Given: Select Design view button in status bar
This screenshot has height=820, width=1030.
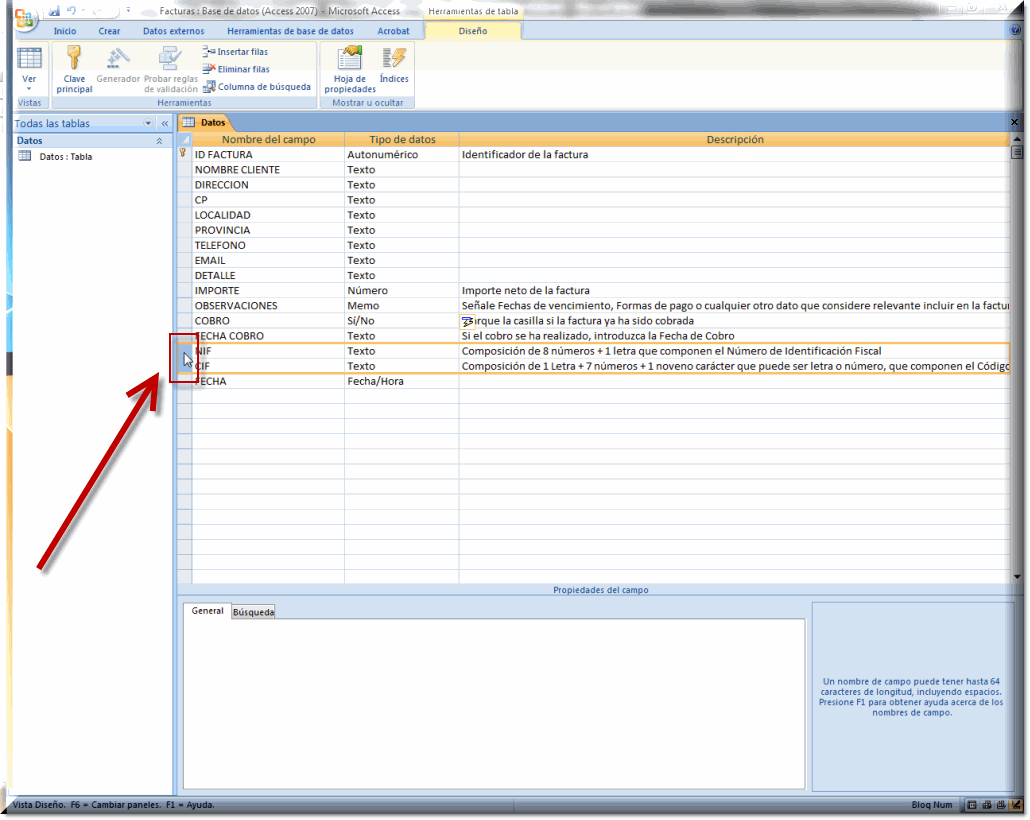Looking at the screenshot, I should click(x=1014, y=805).
